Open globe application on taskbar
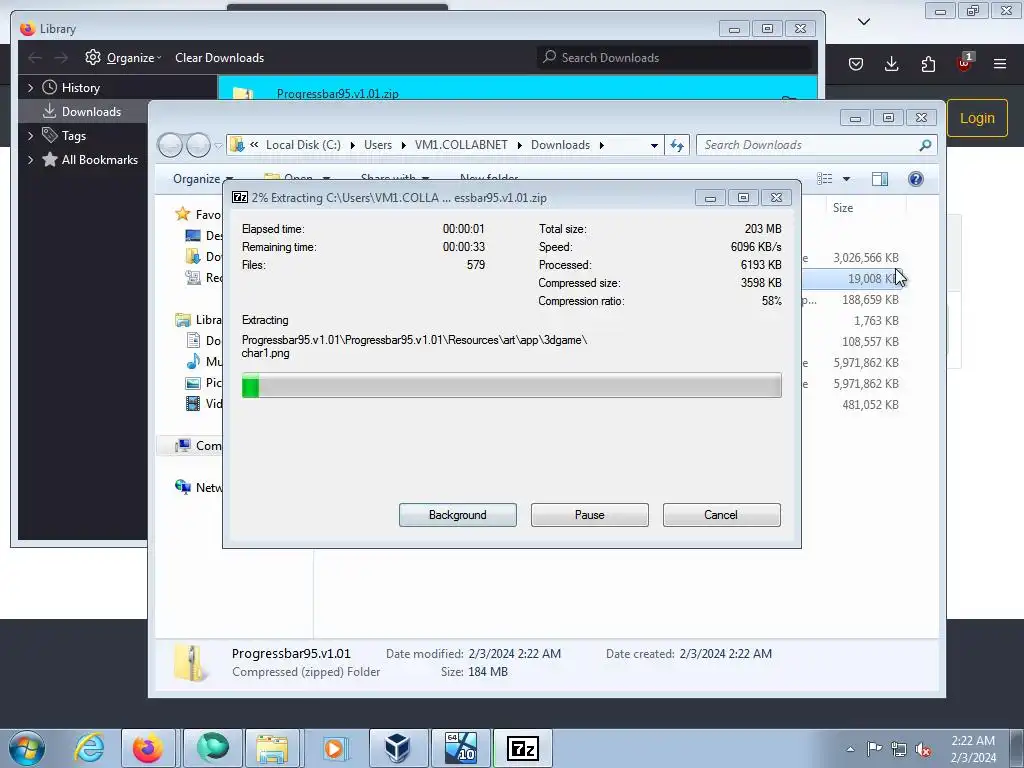The image size is (1024, 768). 213,748
